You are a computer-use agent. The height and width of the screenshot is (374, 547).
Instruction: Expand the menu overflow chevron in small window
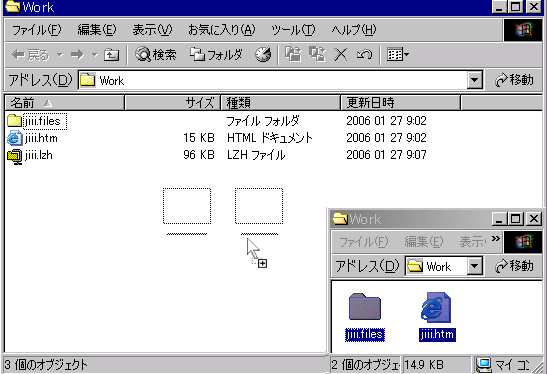tap(496, 239)
